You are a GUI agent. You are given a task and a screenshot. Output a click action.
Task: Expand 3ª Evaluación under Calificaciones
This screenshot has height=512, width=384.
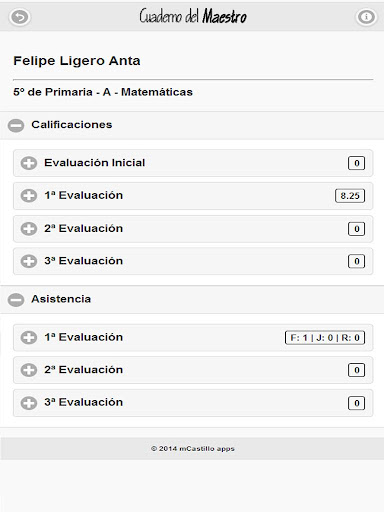point(193,261)
